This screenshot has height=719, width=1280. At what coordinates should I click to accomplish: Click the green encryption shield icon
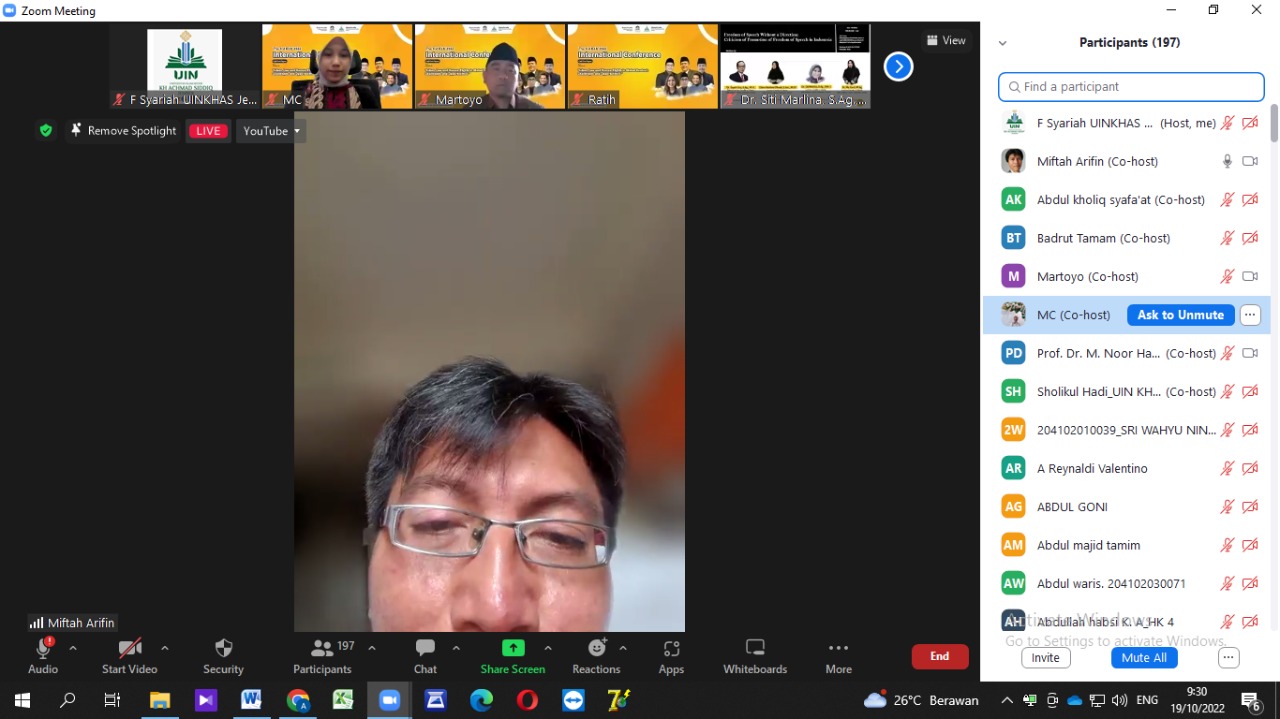point(45,131)
